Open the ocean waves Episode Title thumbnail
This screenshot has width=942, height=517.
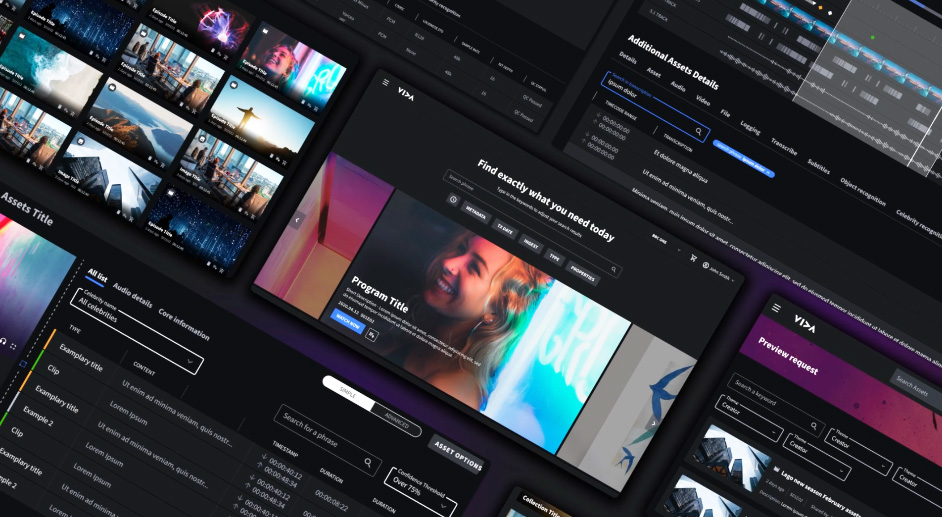[x=50, y=71]
